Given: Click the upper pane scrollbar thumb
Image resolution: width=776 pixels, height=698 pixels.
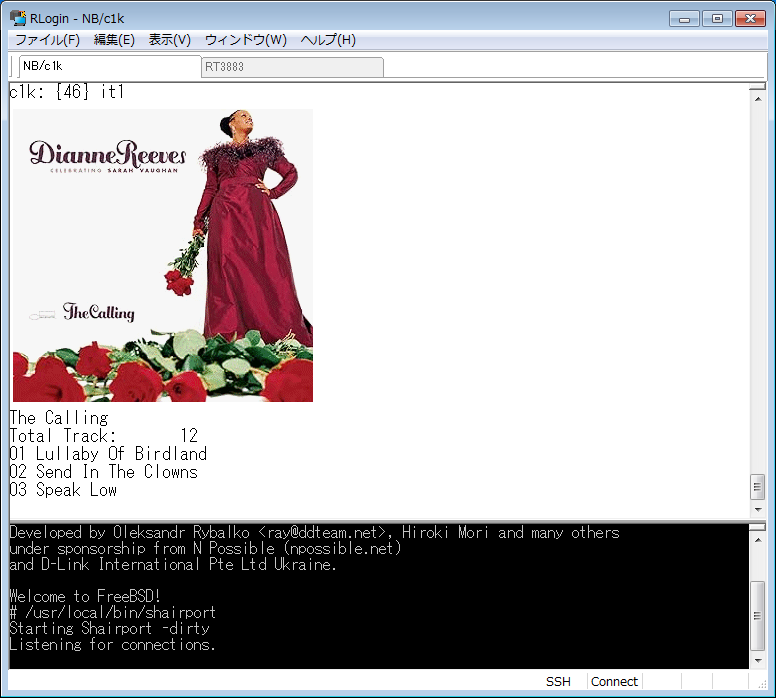Looking at the screenshot, I should [757, 487].
